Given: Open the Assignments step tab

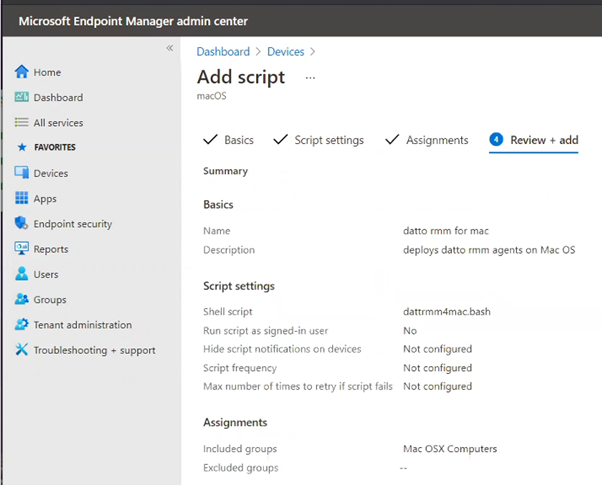Looking at the screenshot, I should coord(427,140).
